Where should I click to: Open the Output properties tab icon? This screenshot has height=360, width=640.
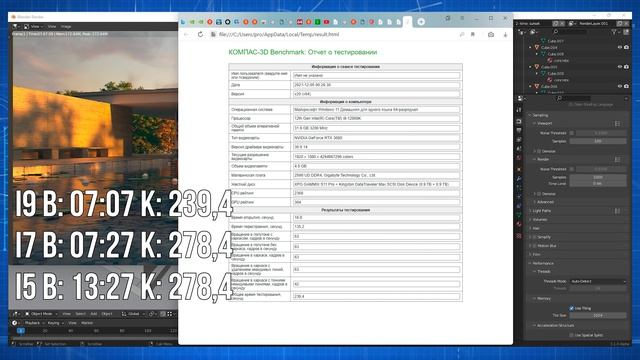click(519, 131)
